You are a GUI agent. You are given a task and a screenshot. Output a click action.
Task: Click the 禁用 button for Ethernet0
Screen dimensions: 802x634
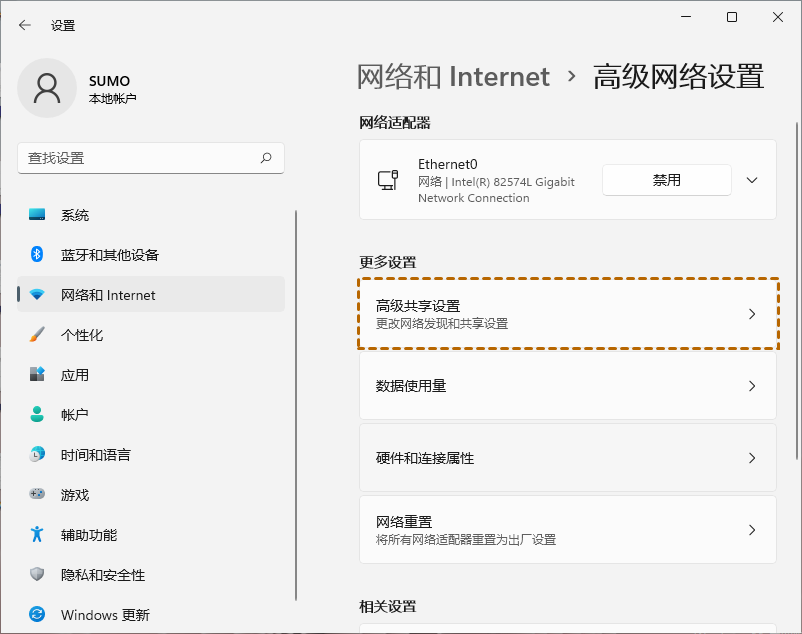coord(667,180)
